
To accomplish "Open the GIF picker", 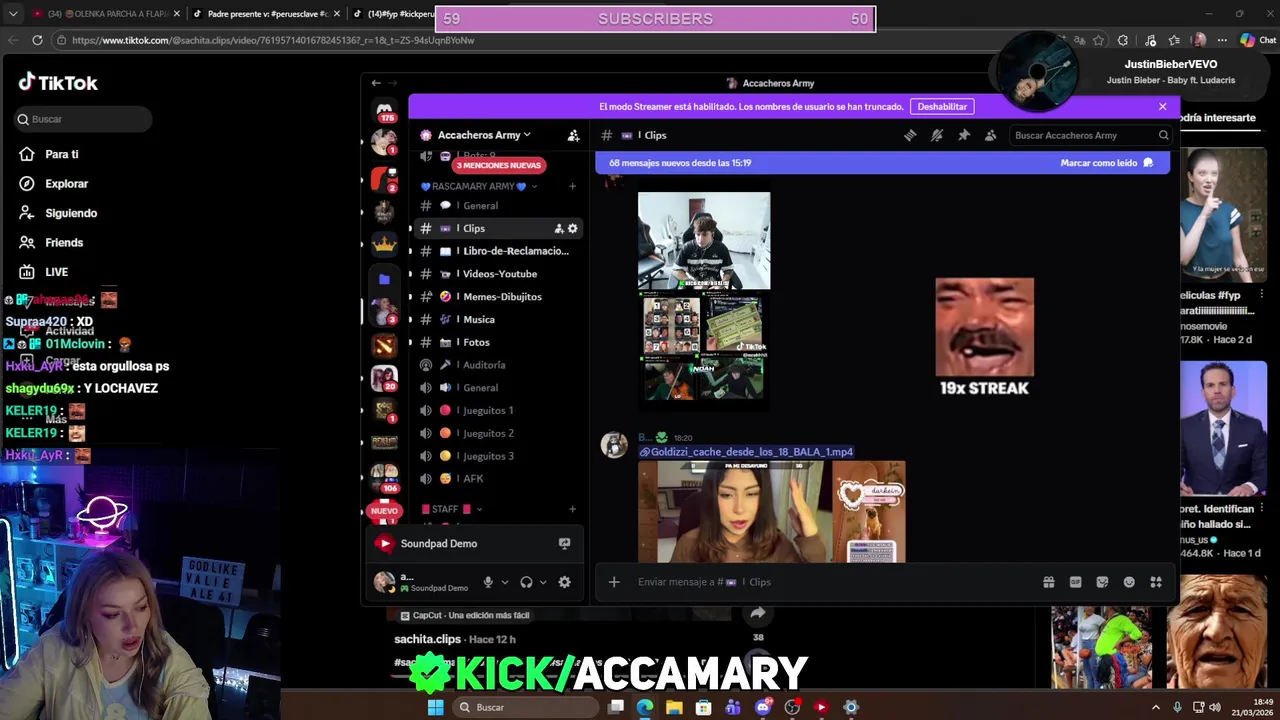I will [1075, 582].
